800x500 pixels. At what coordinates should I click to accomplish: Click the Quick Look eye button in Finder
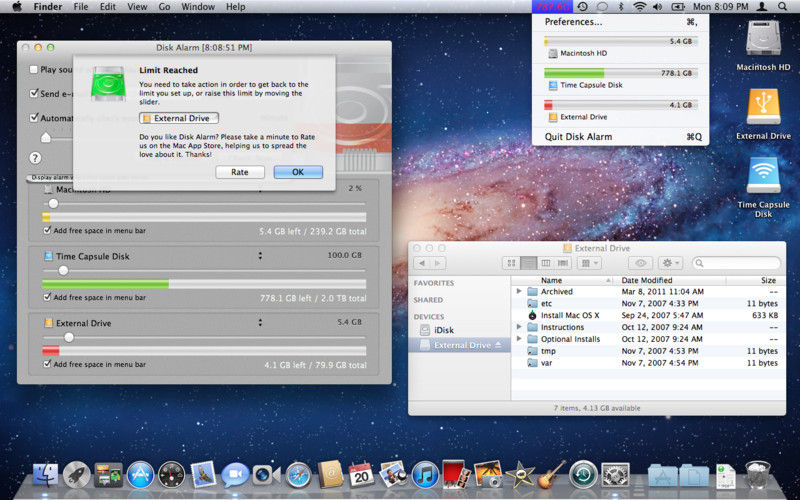[640, 263]
